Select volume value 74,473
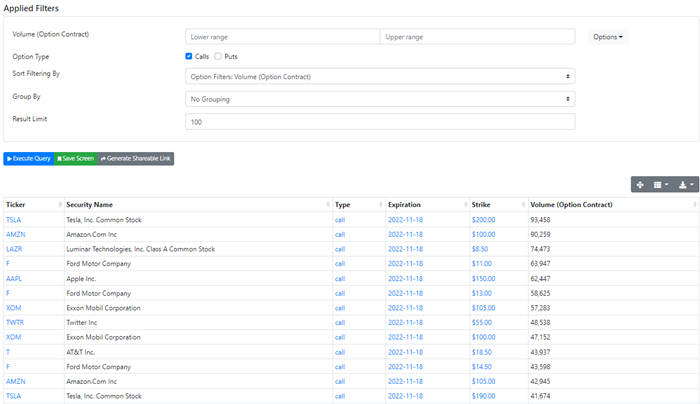 [540, 249]
